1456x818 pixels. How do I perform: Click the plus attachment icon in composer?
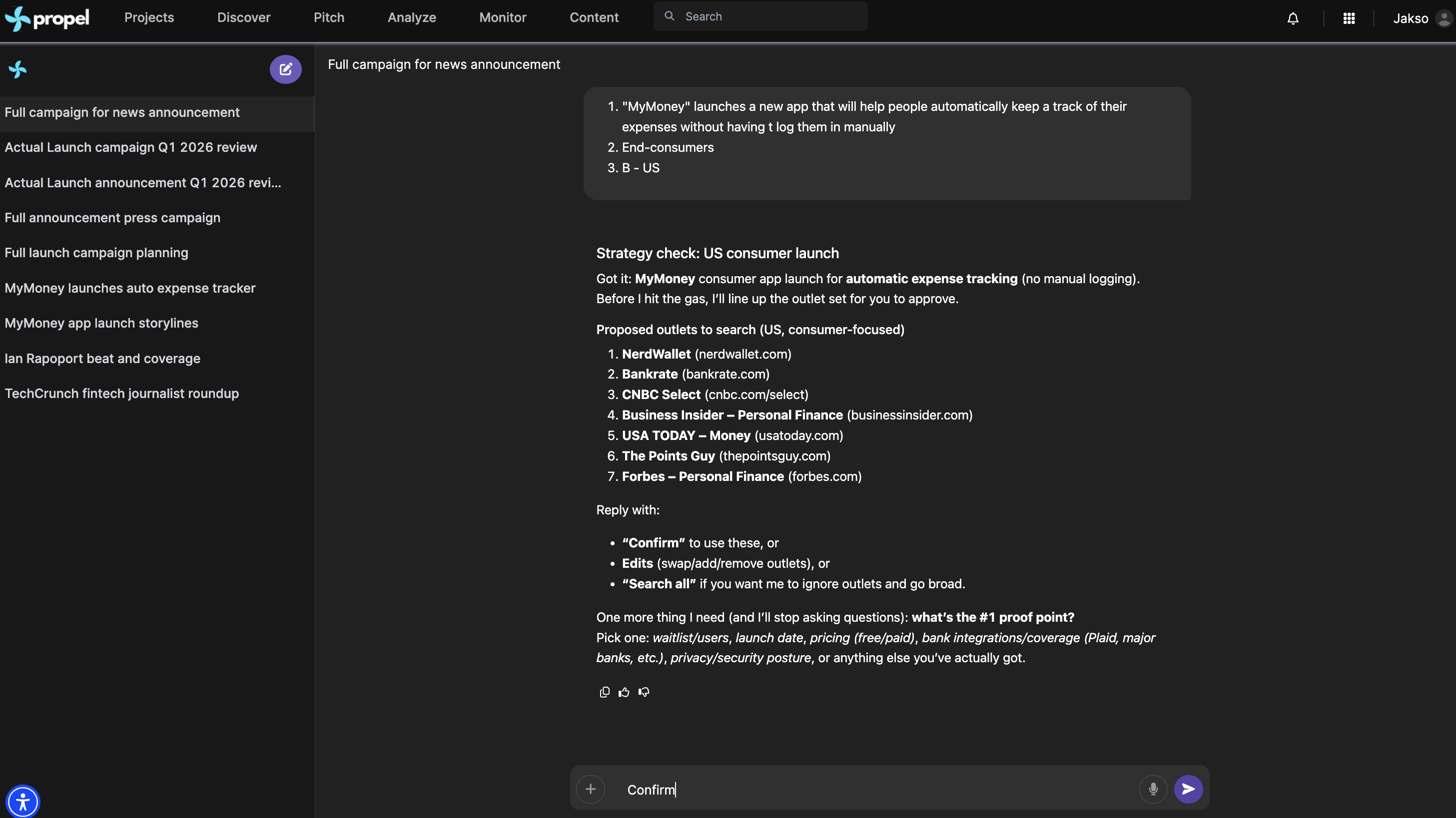(590, 789)
